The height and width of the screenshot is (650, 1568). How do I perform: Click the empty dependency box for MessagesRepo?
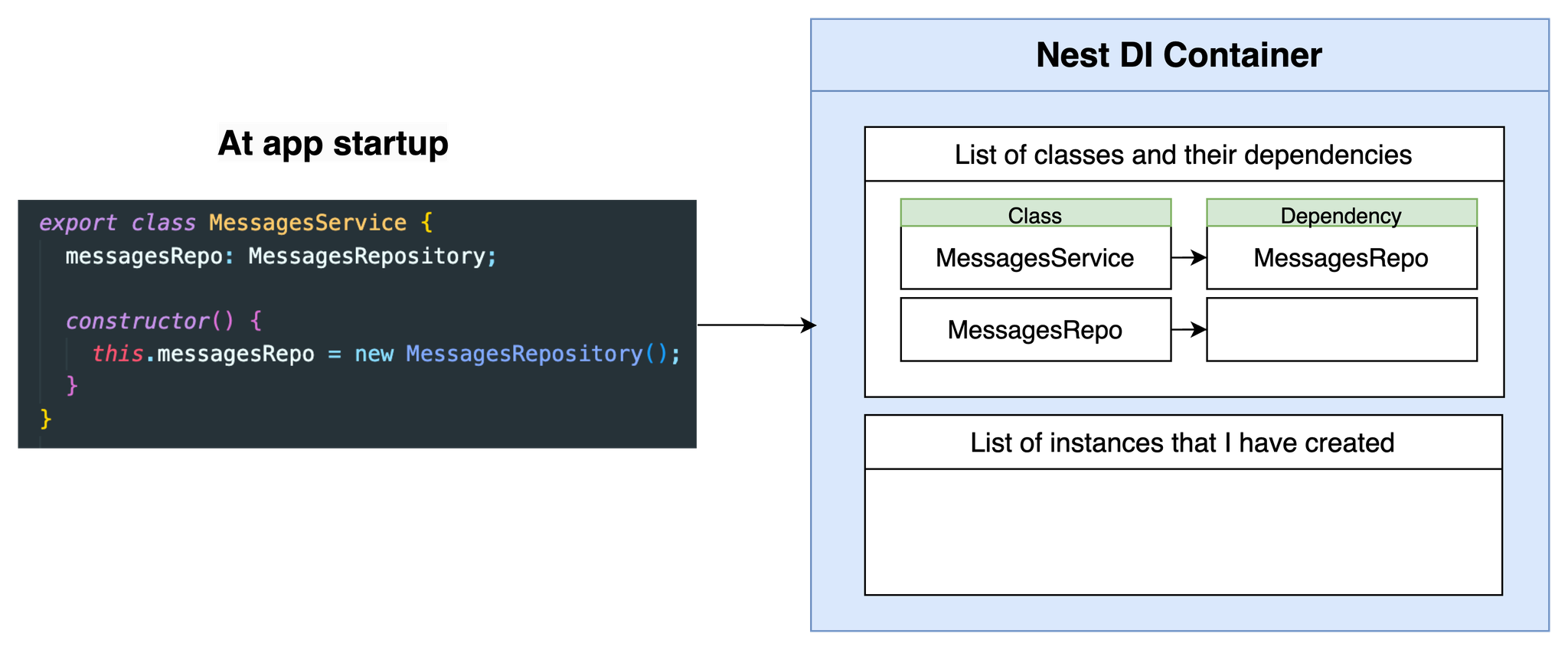coord(1341,329)
